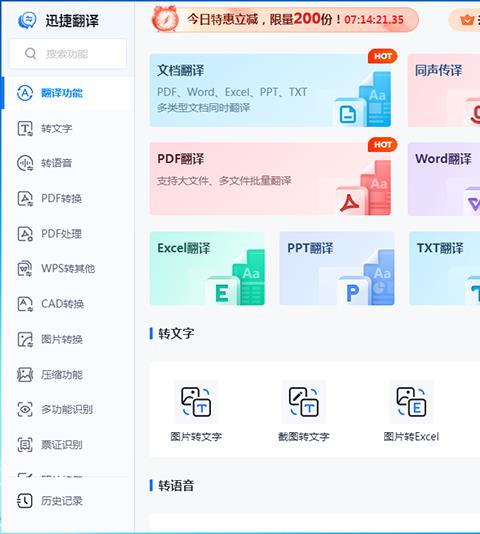This screenshot has height=534, width=480.
Task: Click the Acrobat icon on PDF翻译 card
Action: pyautogui.click(x=350, y=203)
